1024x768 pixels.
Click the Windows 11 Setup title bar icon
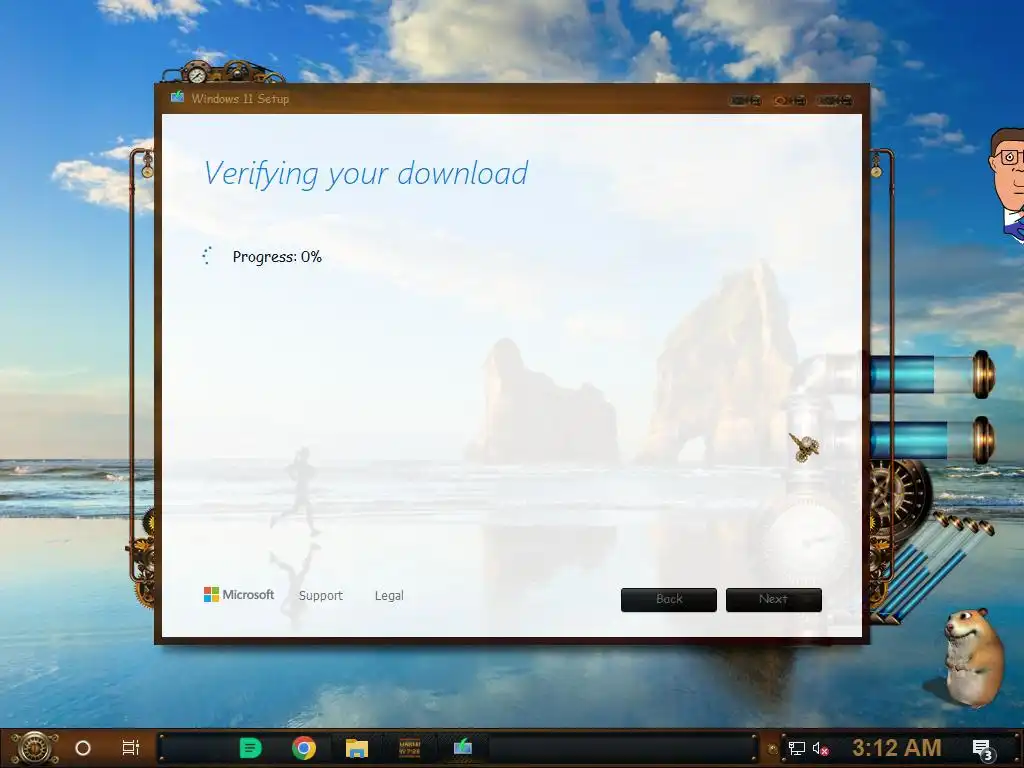[x=177, y=98]
